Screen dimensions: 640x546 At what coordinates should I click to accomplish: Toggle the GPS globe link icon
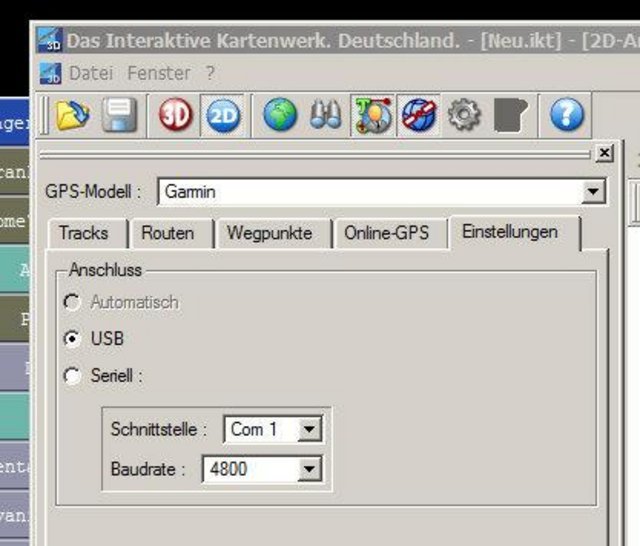point(418,115)
